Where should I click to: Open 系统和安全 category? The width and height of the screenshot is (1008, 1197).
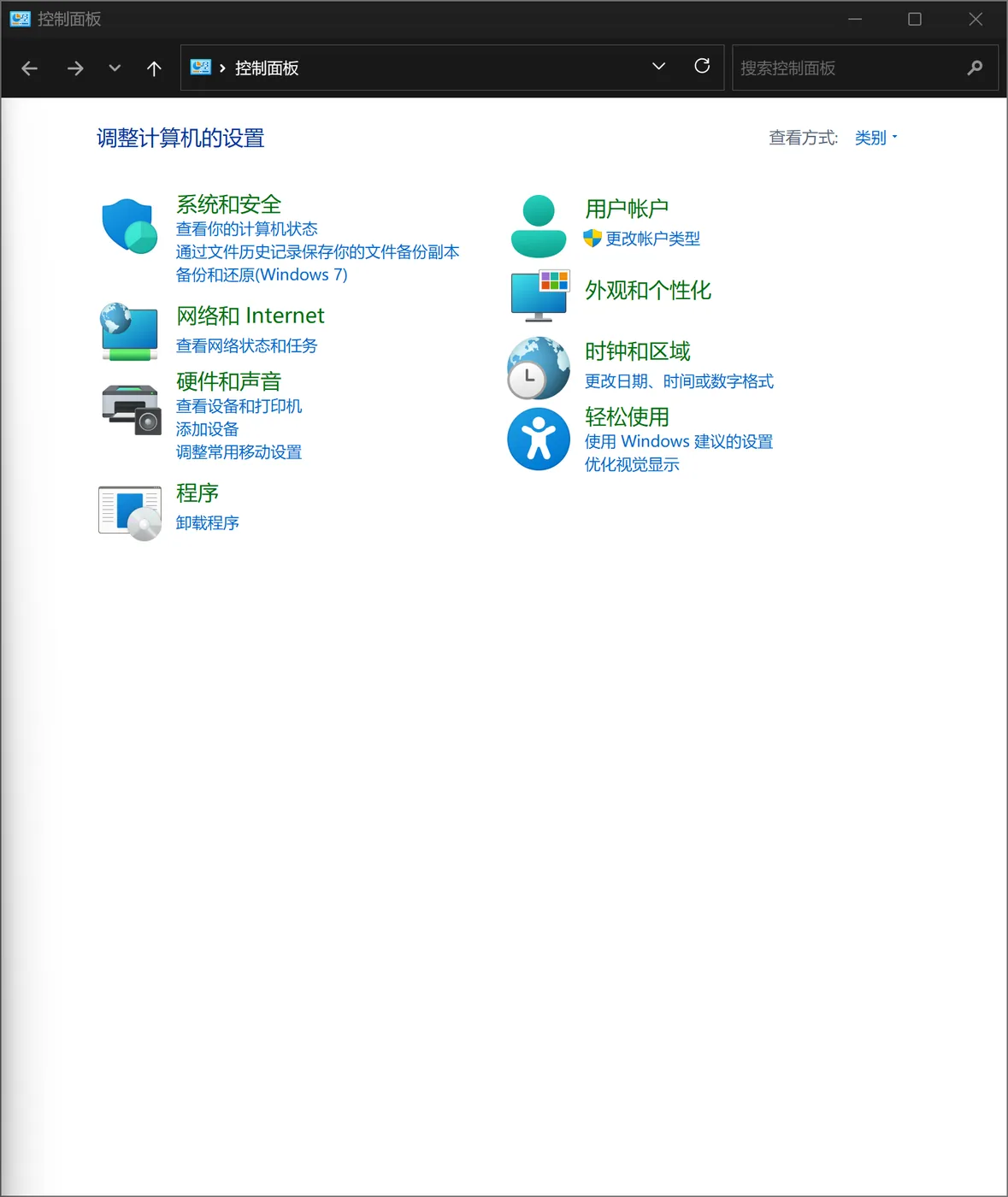point(229,204)
